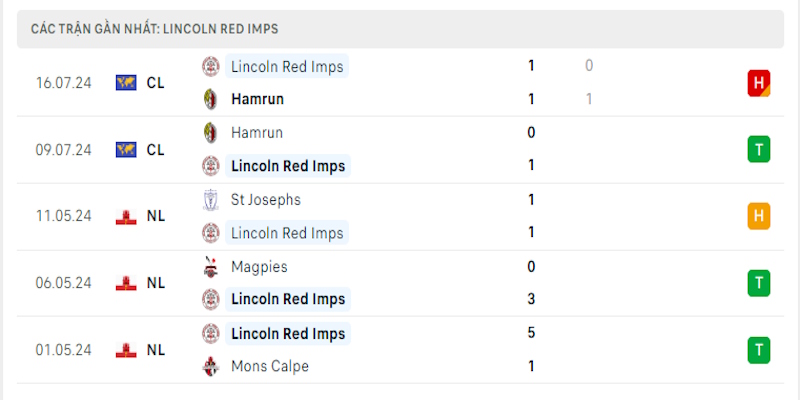This screenshot has height=400, width=800.
Task: Click the Magpies team crest
Action: tap(211, 267)
